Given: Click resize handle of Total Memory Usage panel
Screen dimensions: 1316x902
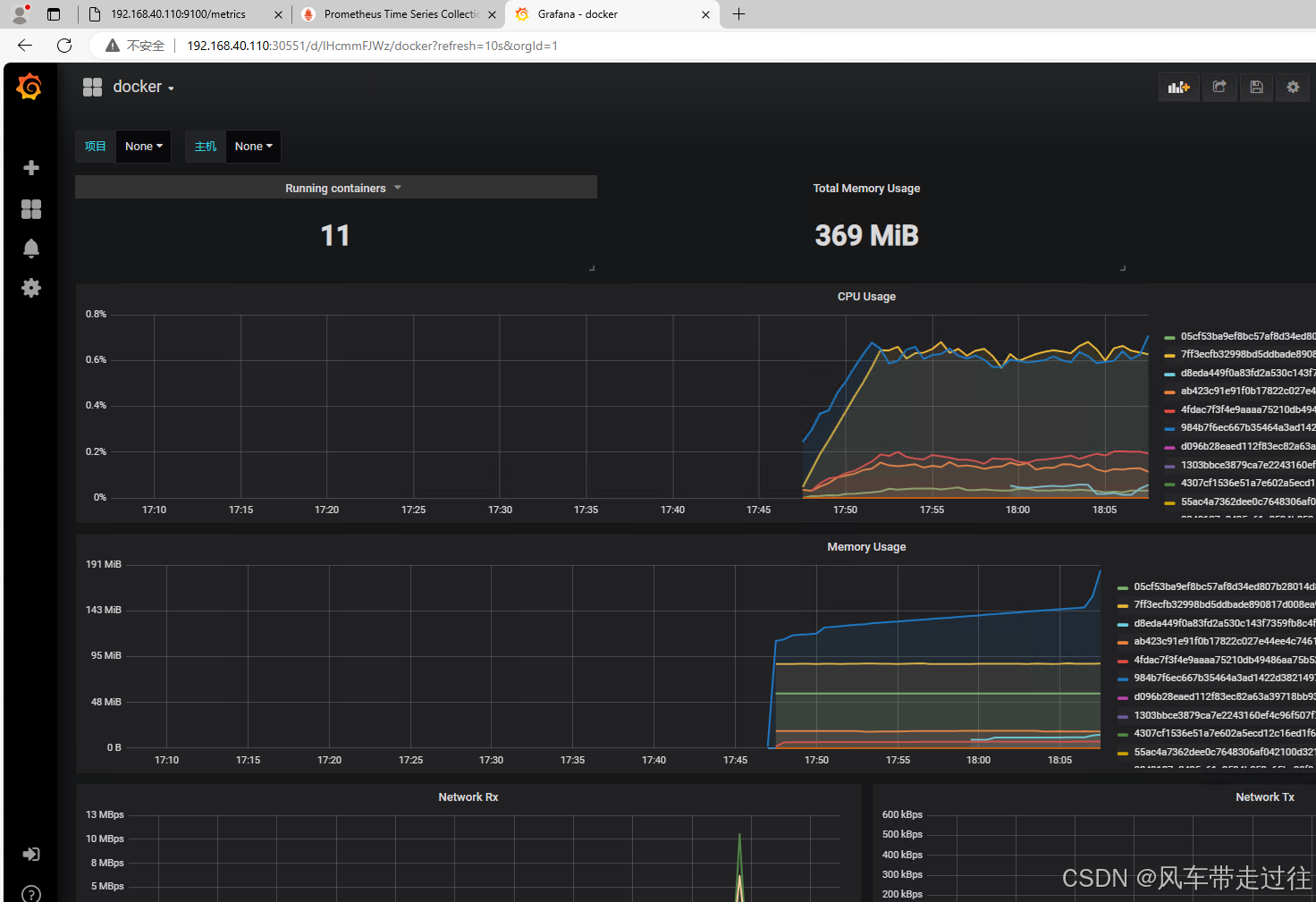Looking at the screenshot, I should click(1123, 267).
